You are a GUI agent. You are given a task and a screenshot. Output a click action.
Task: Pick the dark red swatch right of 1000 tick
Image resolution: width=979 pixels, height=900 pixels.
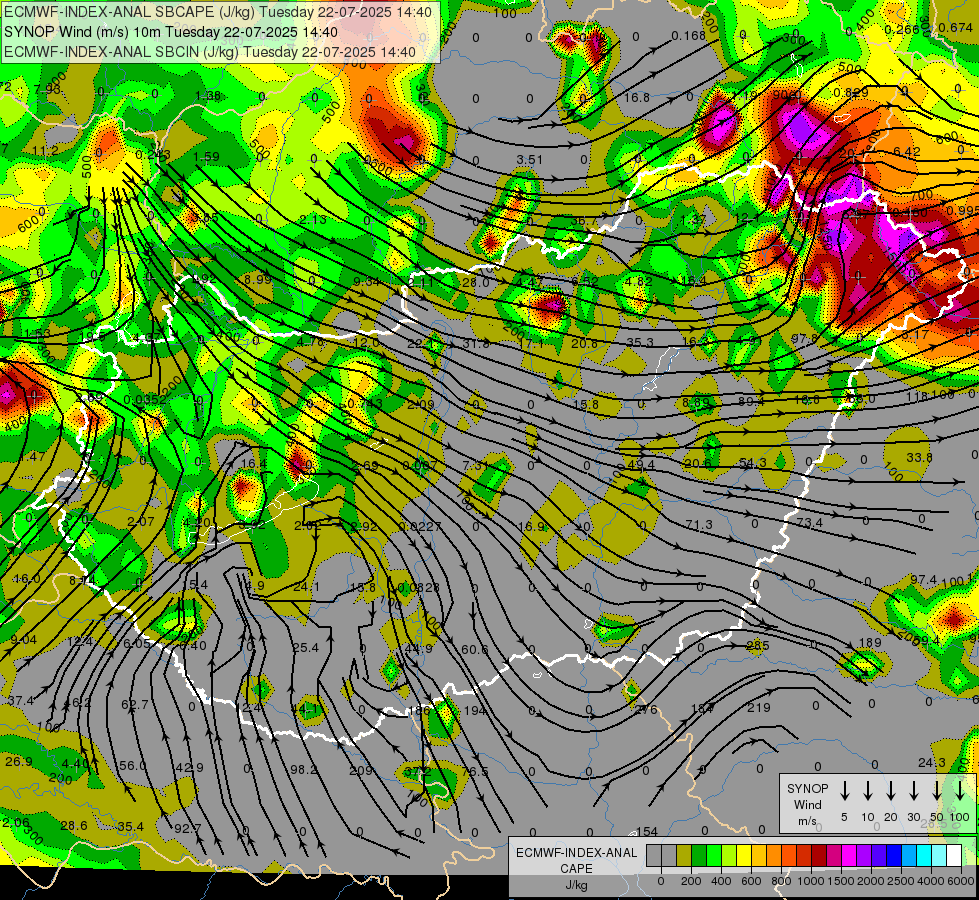819,856
